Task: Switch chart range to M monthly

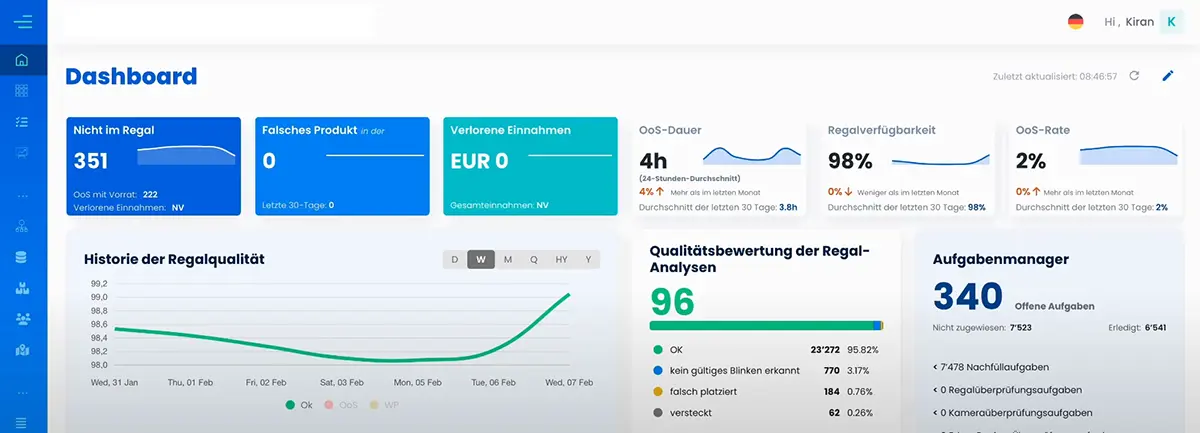Action: (x=508, y=259)
